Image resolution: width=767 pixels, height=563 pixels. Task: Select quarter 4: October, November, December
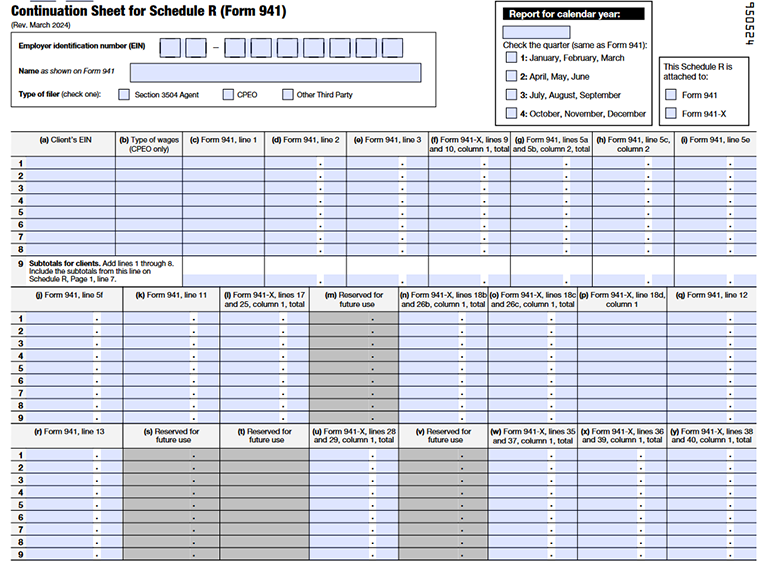[511, 114]
